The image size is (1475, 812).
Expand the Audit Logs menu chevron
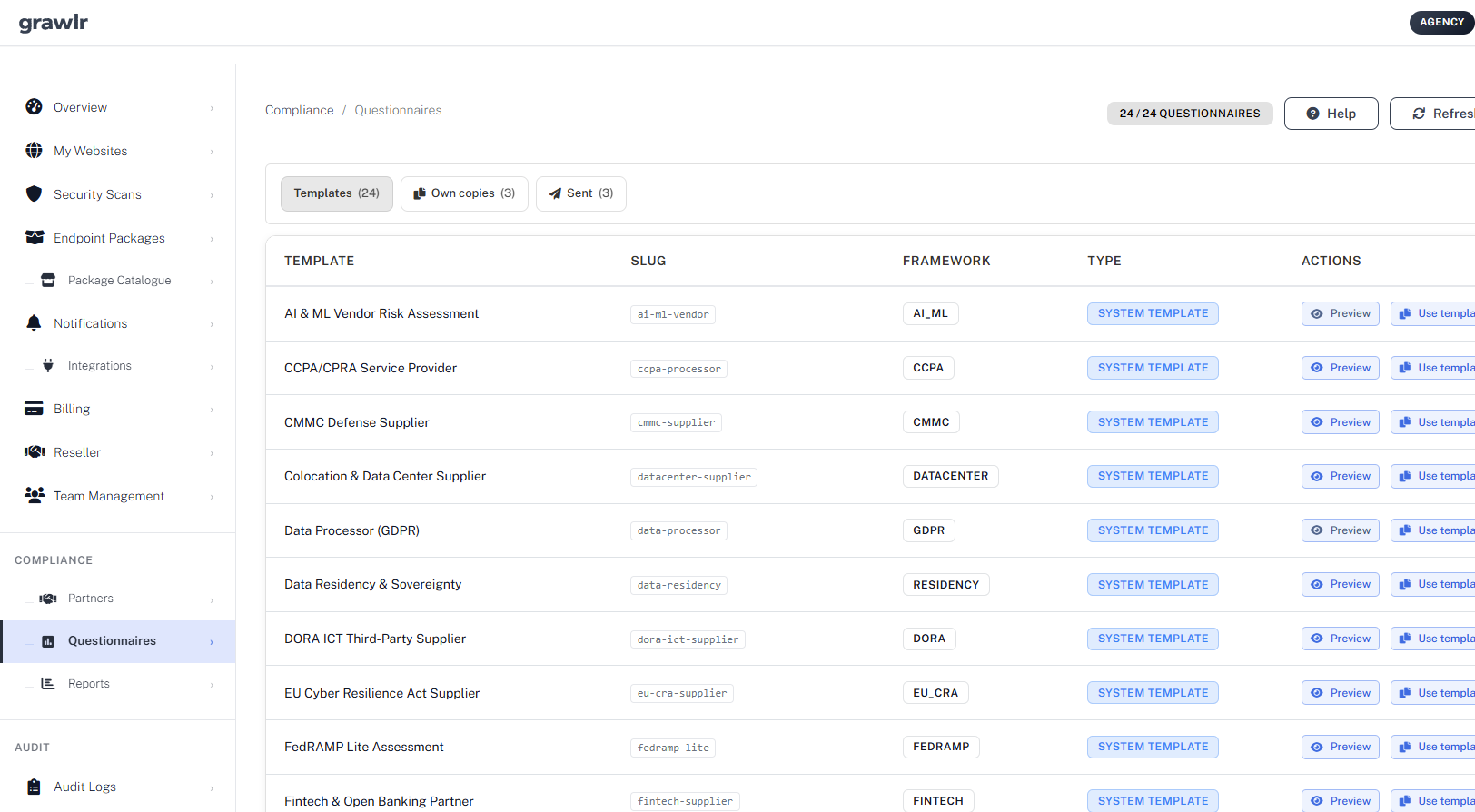click(212, 788)
